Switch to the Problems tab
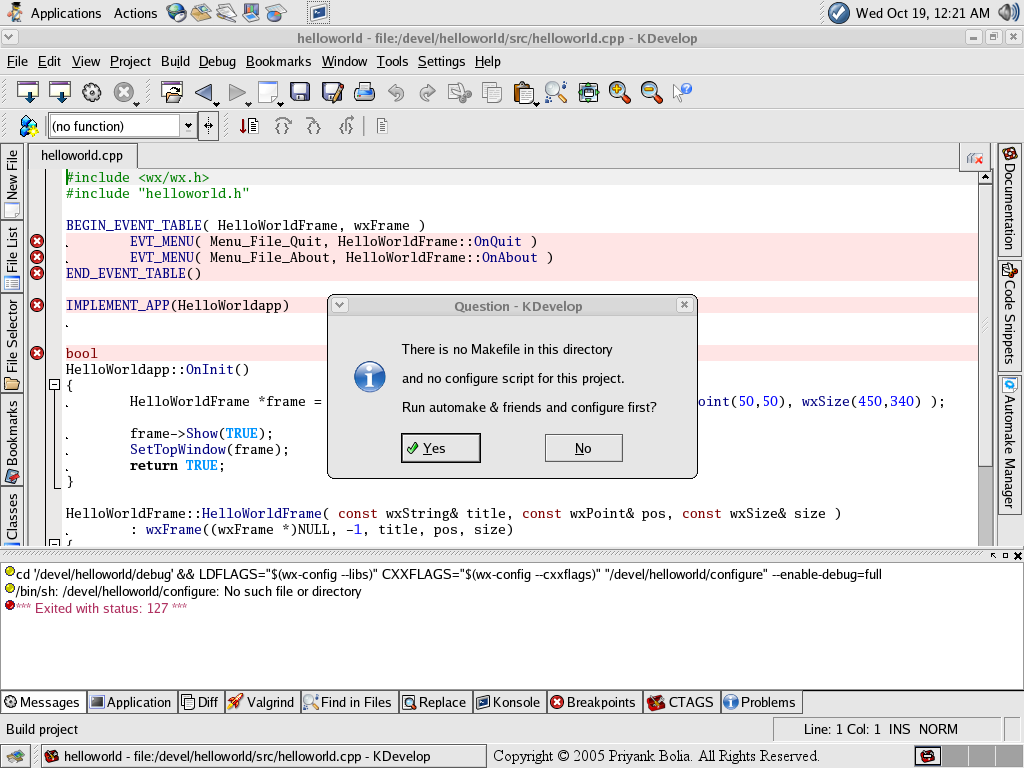 pos(760,702)
